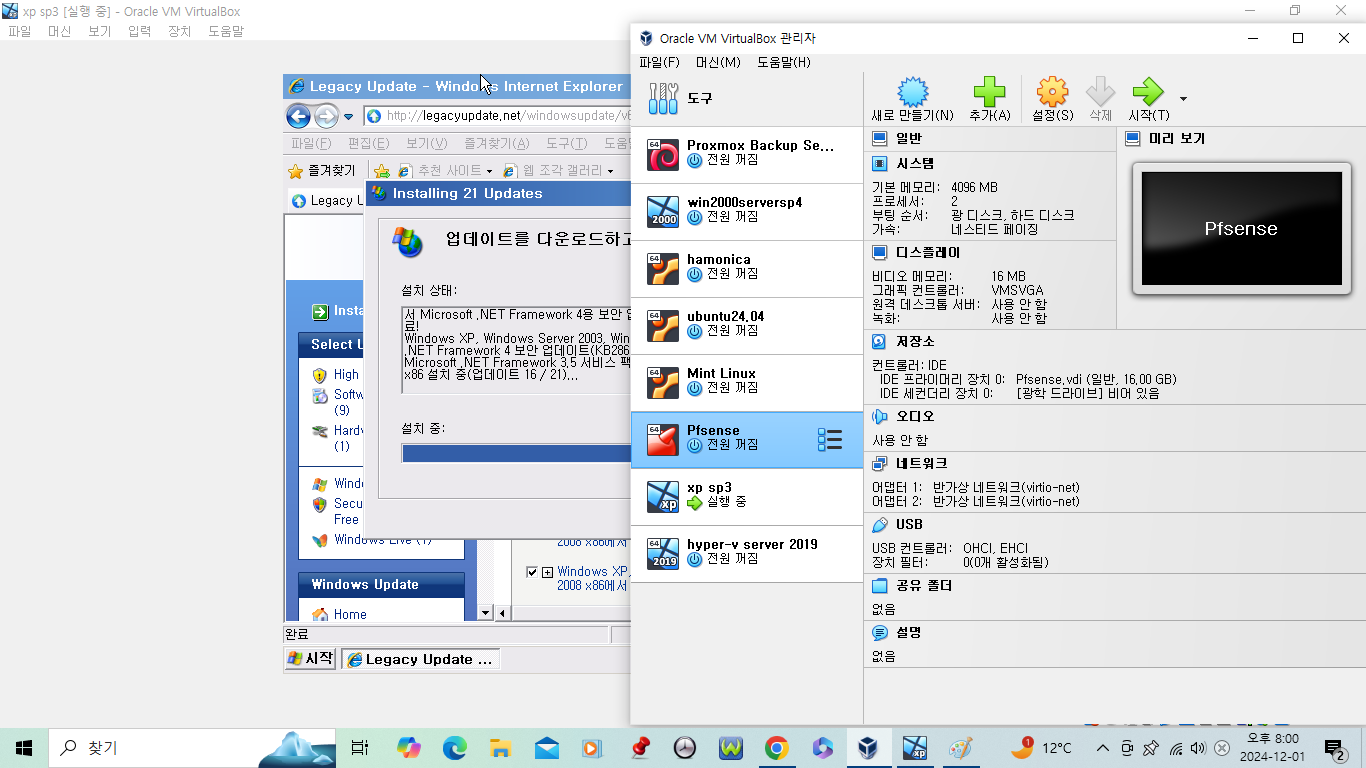Open Google Chrome from taskbar

(777, 747)
